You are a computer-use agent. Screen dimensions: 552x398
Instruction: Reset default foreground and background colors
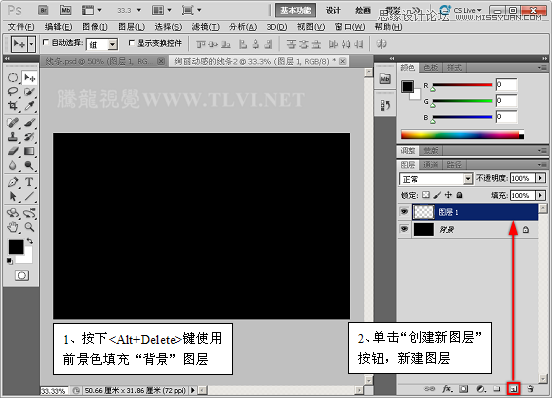click(10, 261)
